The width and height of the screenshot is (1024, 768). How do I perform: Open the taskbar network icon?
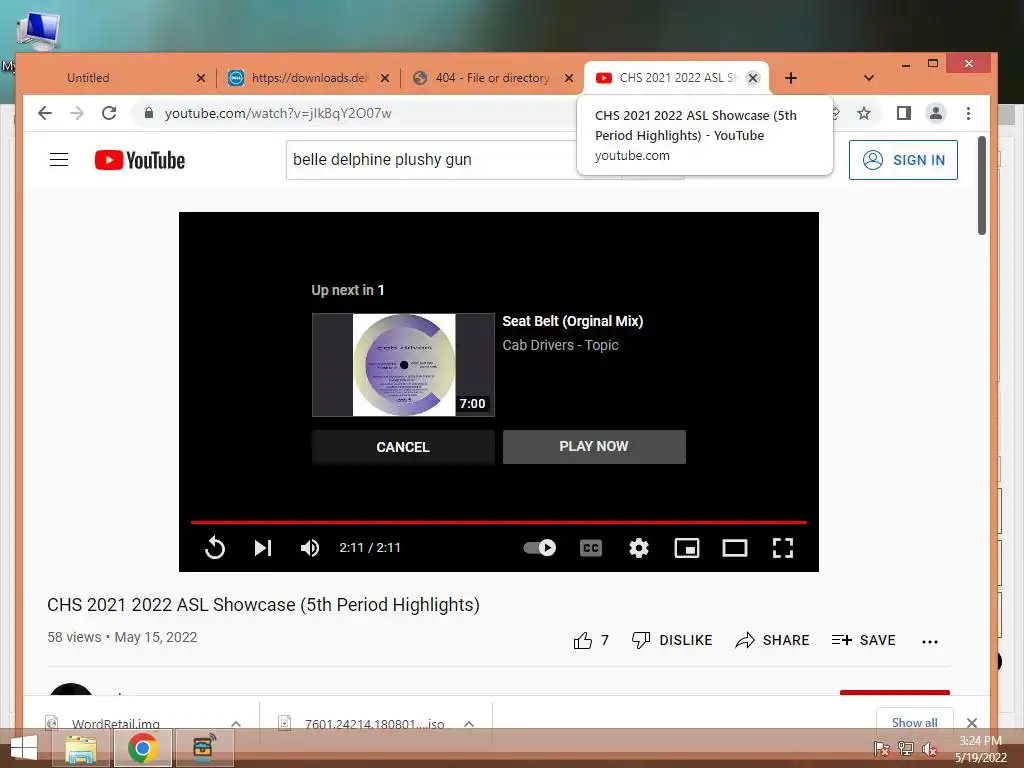(905, 749)
